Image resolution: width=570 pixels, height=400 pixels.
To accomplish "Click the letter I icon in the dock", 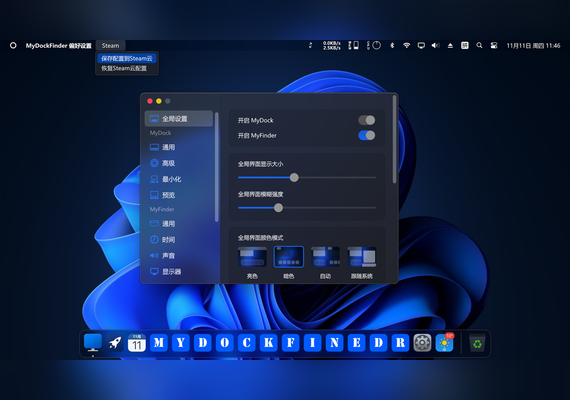I will (312, 343).
